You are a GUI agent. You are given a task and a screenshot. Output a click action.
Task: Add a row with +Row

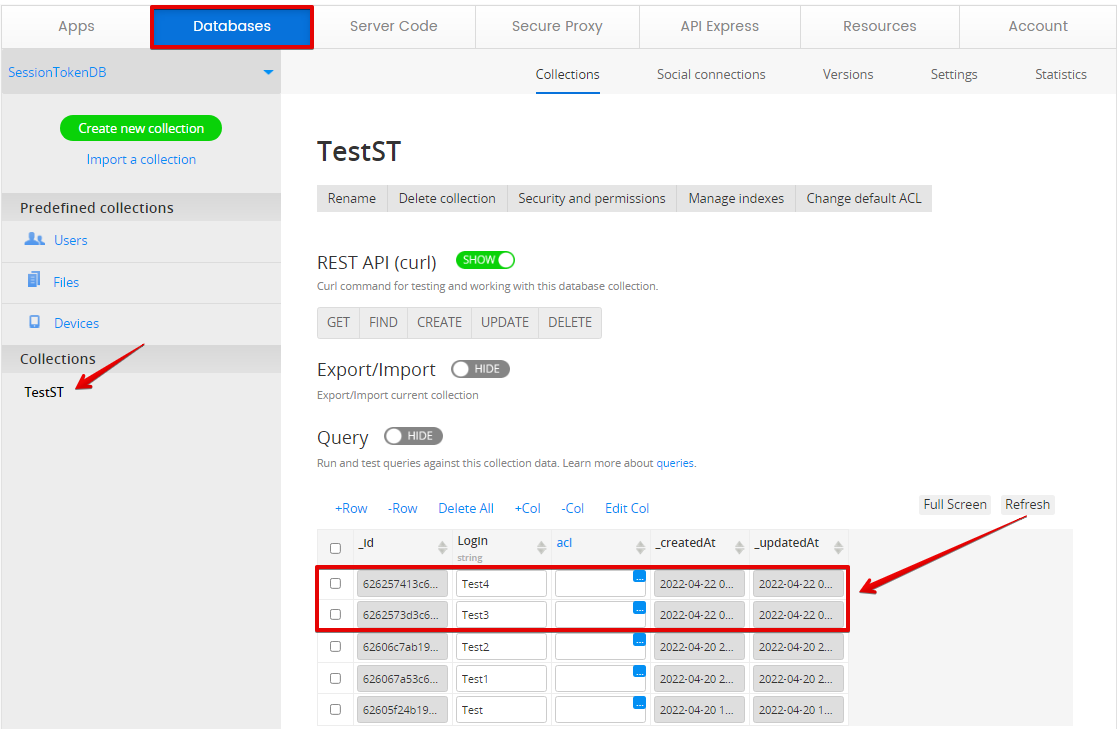pos(351,508)
